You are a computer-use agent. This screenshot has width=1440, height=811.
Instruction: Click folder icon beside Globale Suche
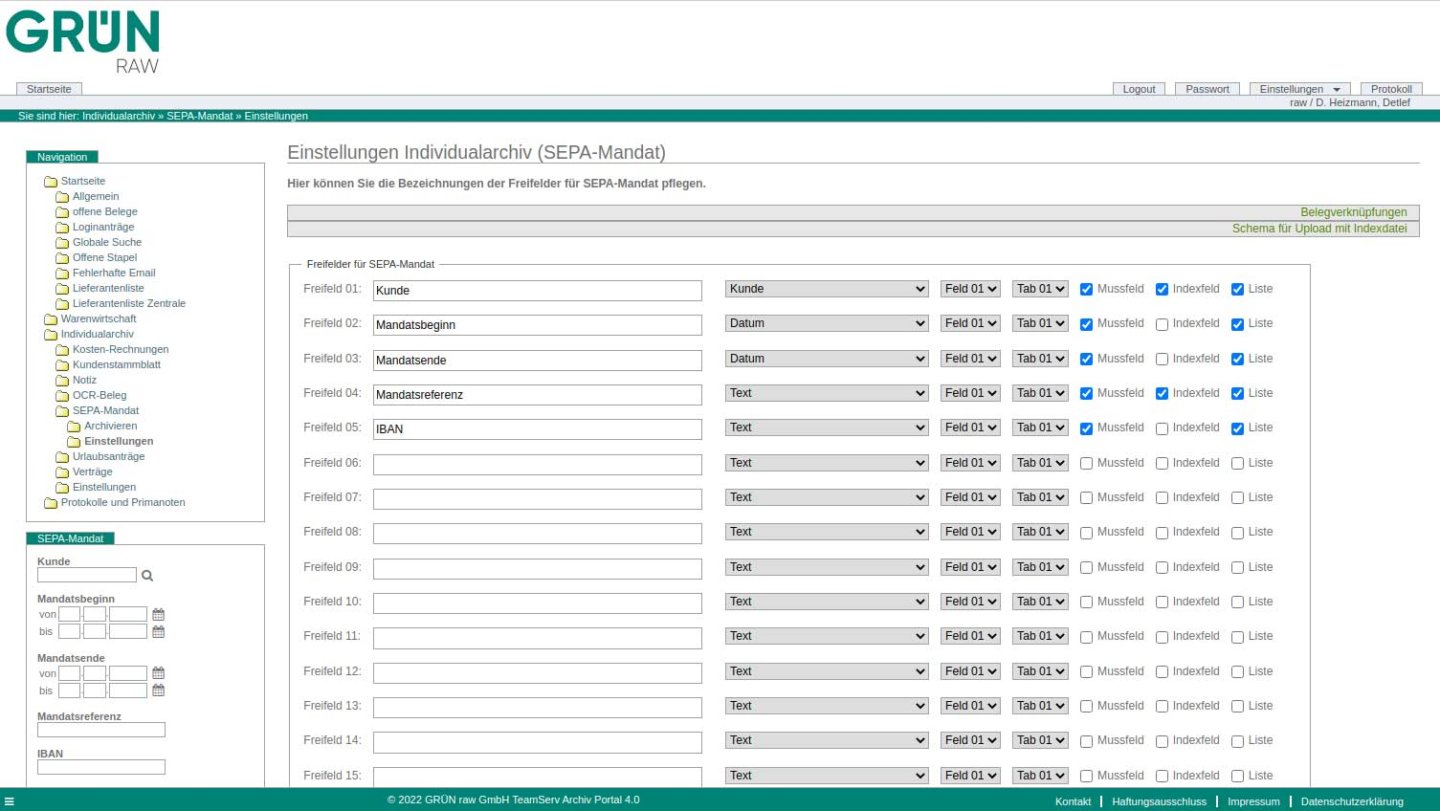[x=62, y=243]
